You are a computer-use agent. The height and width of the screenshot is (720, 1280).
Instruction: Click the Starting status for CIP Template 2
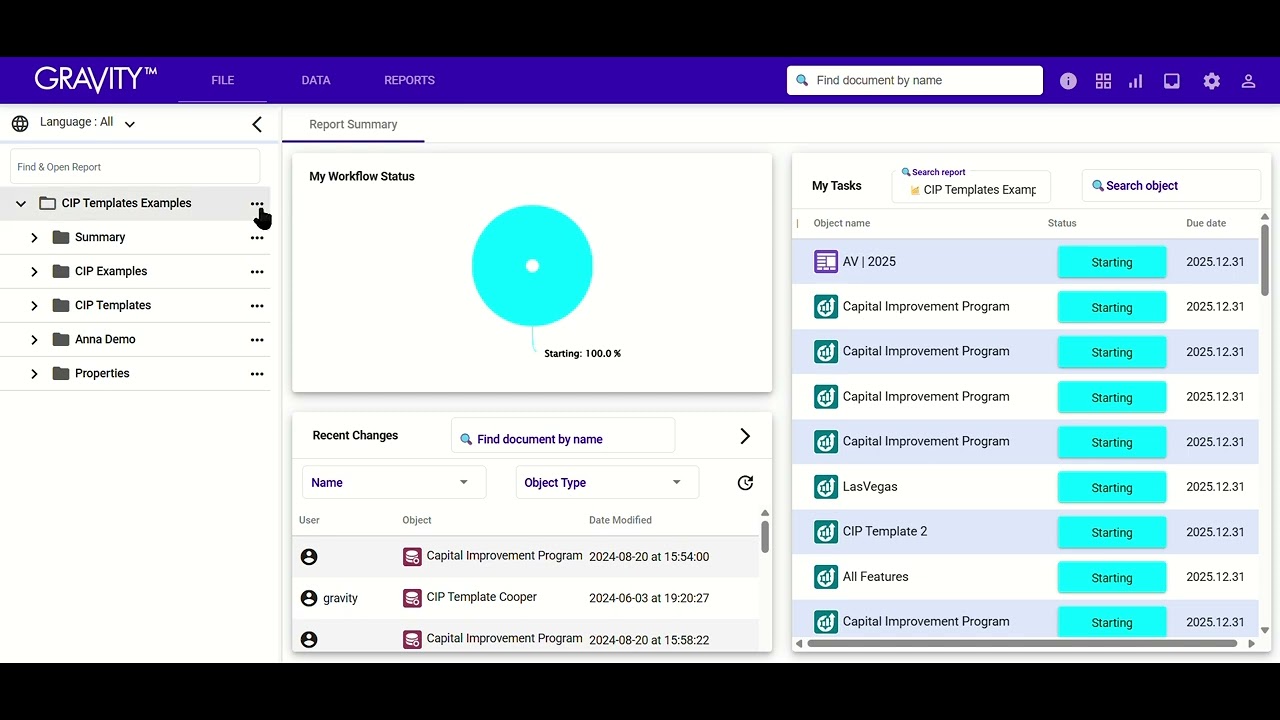point(1112,532)
